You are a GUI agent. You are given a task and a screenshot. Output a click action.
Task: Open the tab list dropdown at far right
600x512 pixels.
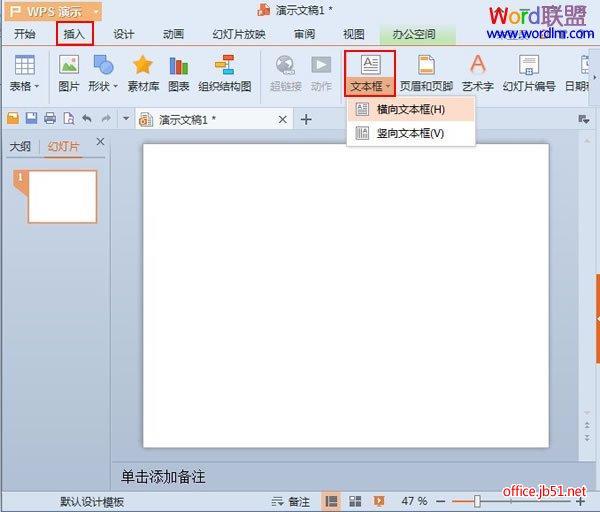(x=584, y=119)
